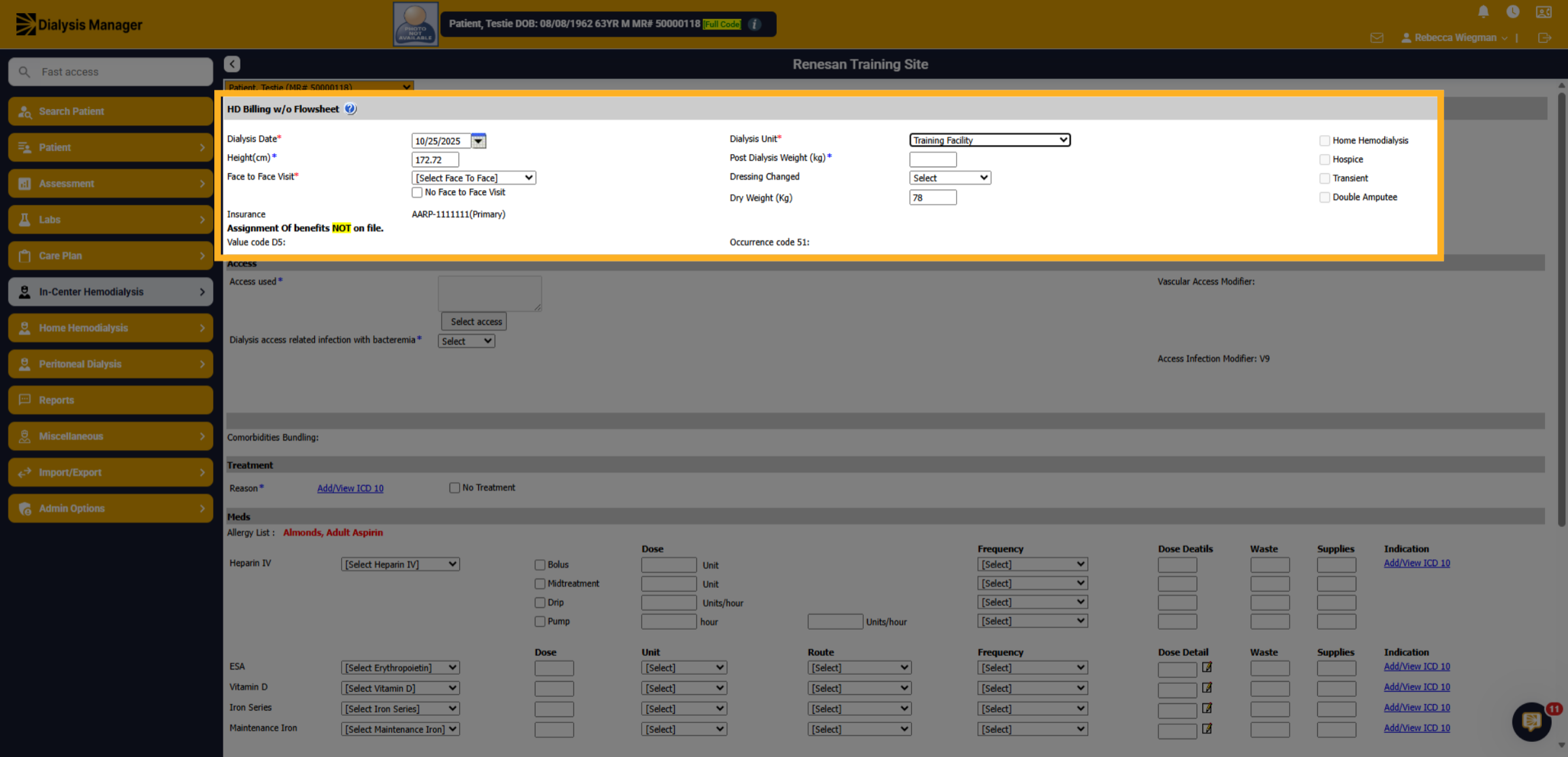Open HD Billing help question icon
This screenshot has height=757, width=1568.
(x=350, y=109)
